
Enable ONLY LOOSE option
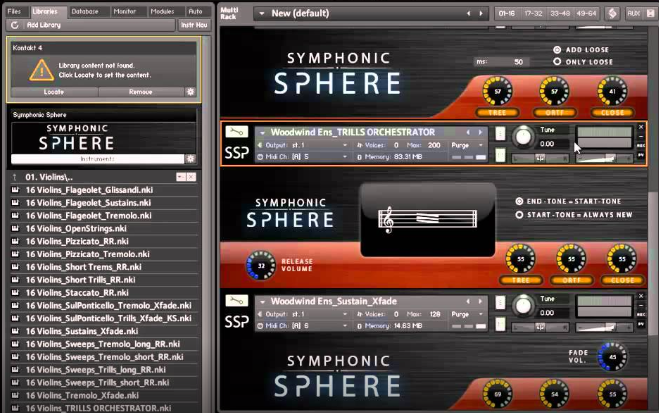[557, 62]
